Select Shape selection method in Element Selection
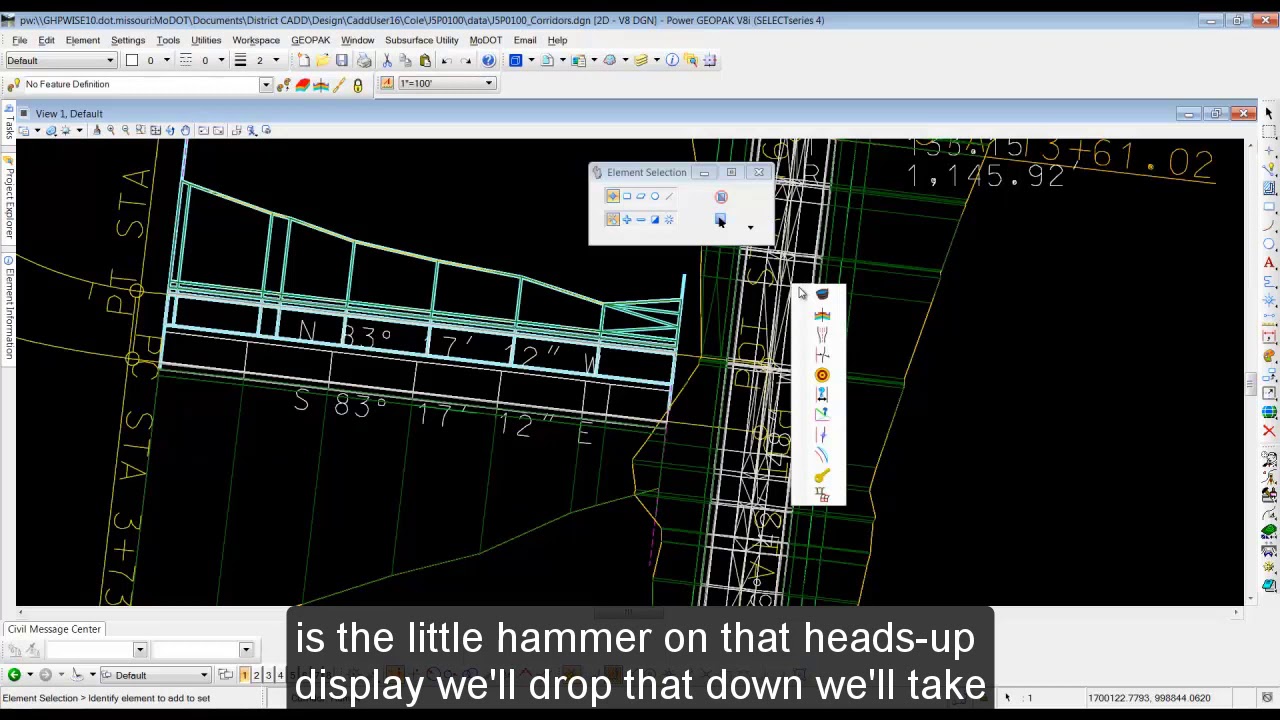This screenshot has height=720, width=1280. tap(641, 196)
